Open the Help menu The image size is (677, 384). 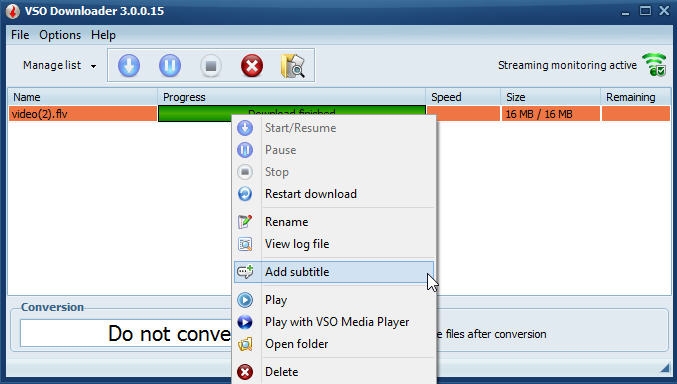(103, 35)
